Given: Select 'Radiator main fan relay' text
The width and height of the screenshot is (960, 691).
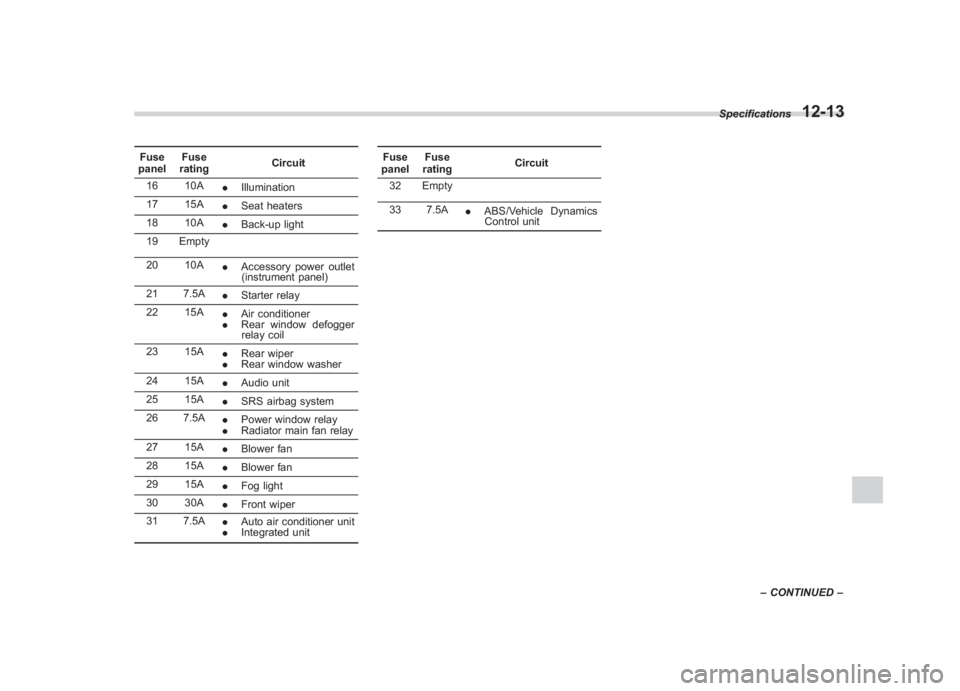Looking at the screenshot, I should click(x=297, y=430).
